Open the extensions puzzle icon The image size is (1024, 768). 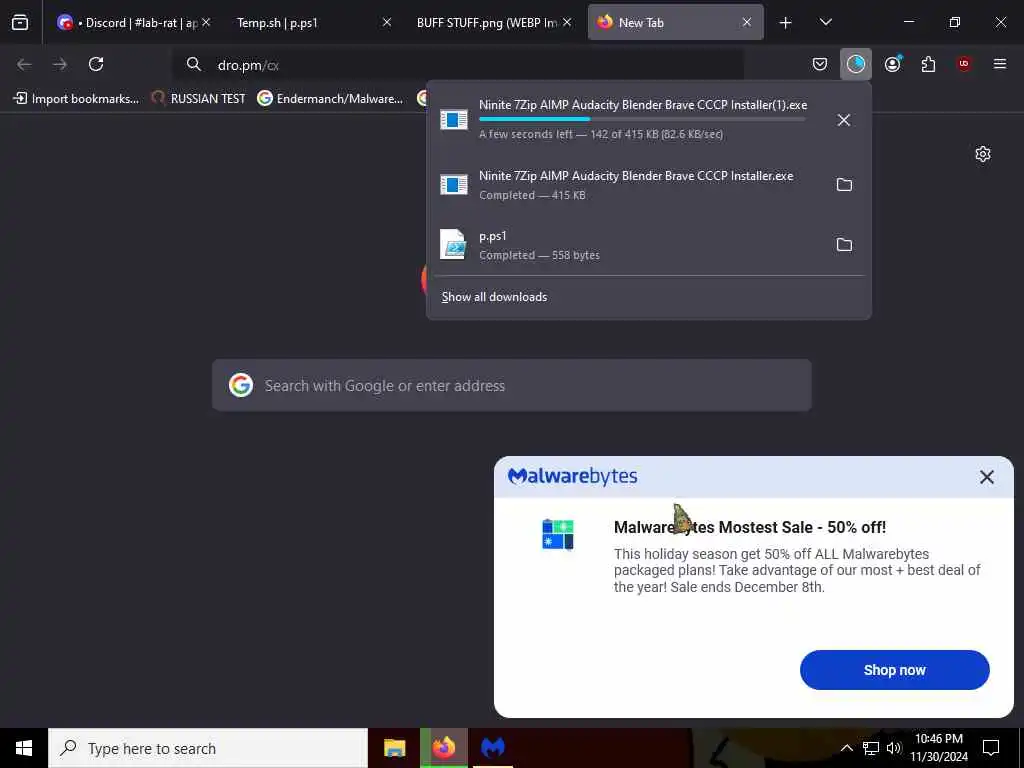click(928, 64)
